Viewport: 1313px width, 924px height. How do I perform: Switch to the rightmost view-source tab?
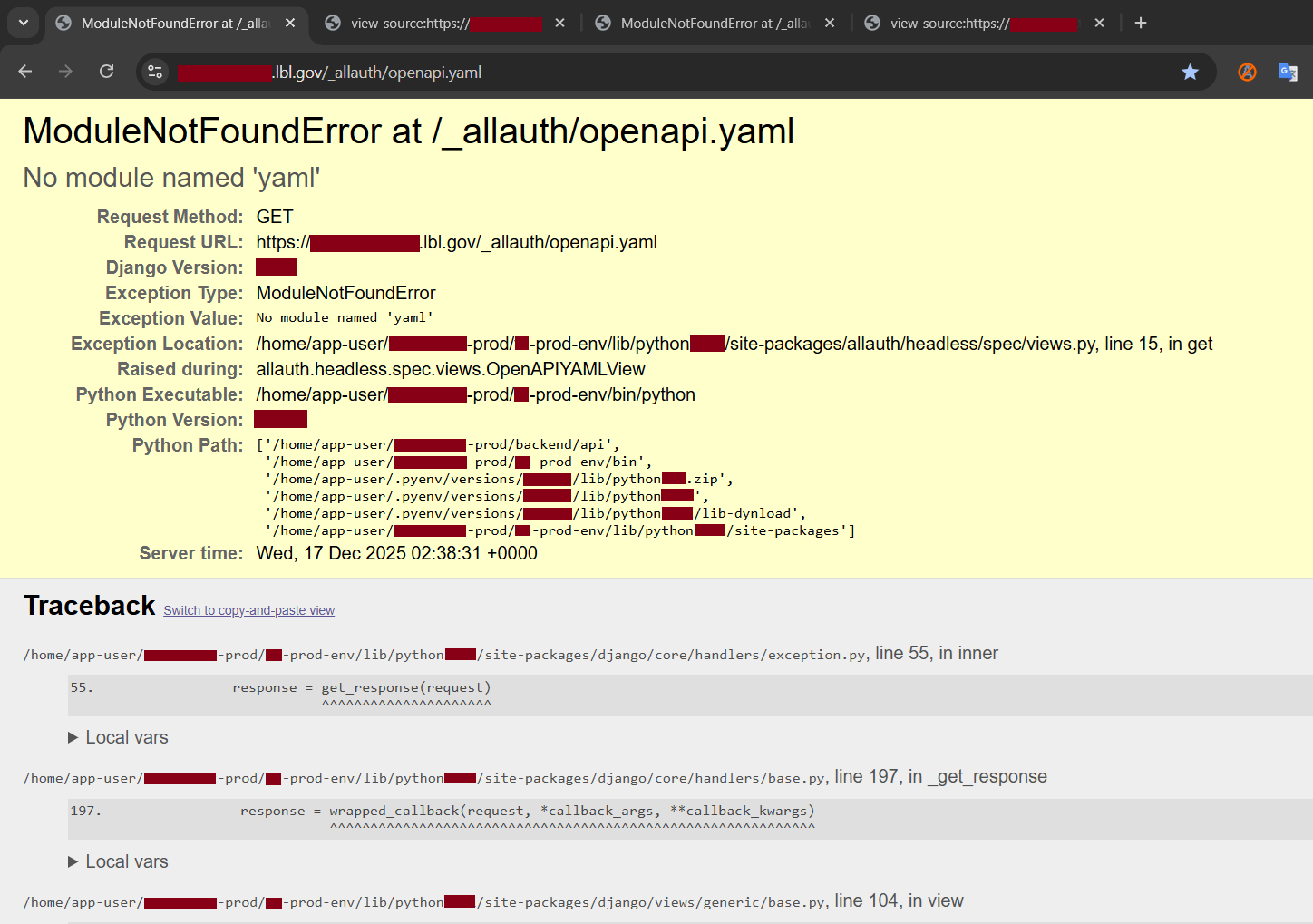pyautogui.click(x=979, y=23)
